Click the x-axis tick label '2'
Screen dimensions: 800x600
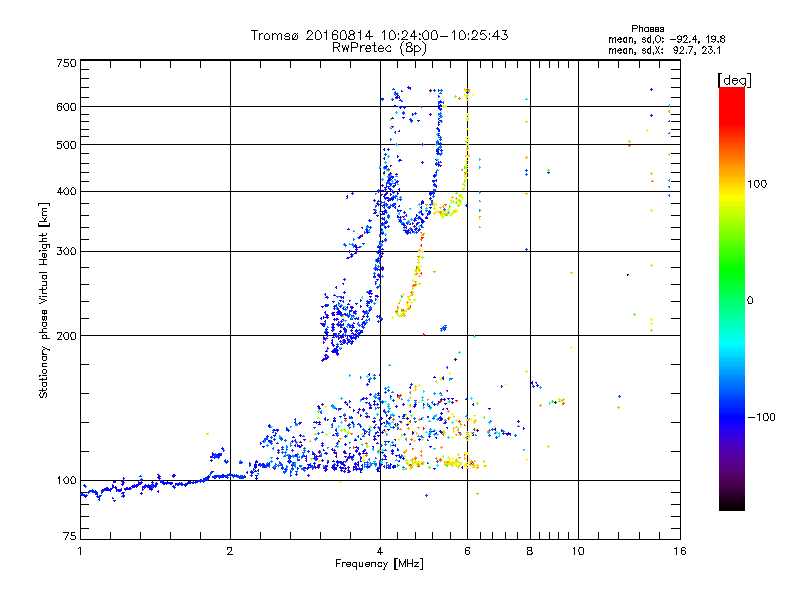coord(230,551)
